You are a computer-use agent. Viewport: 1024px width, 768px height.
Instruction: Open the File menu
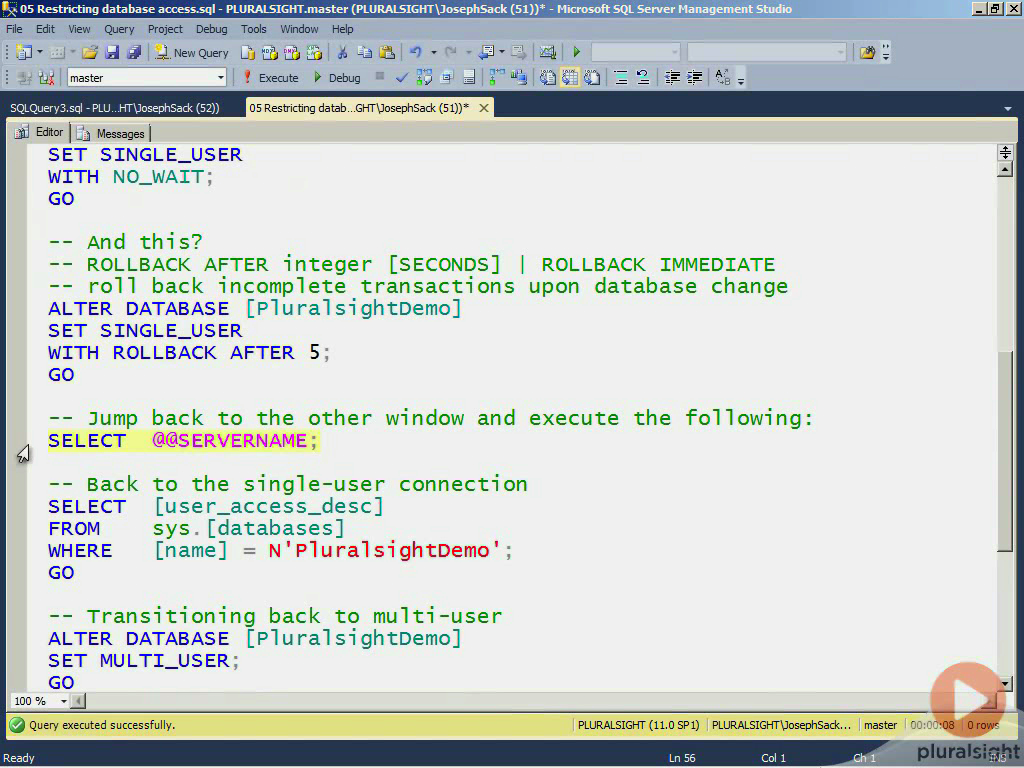click(14, 29)
